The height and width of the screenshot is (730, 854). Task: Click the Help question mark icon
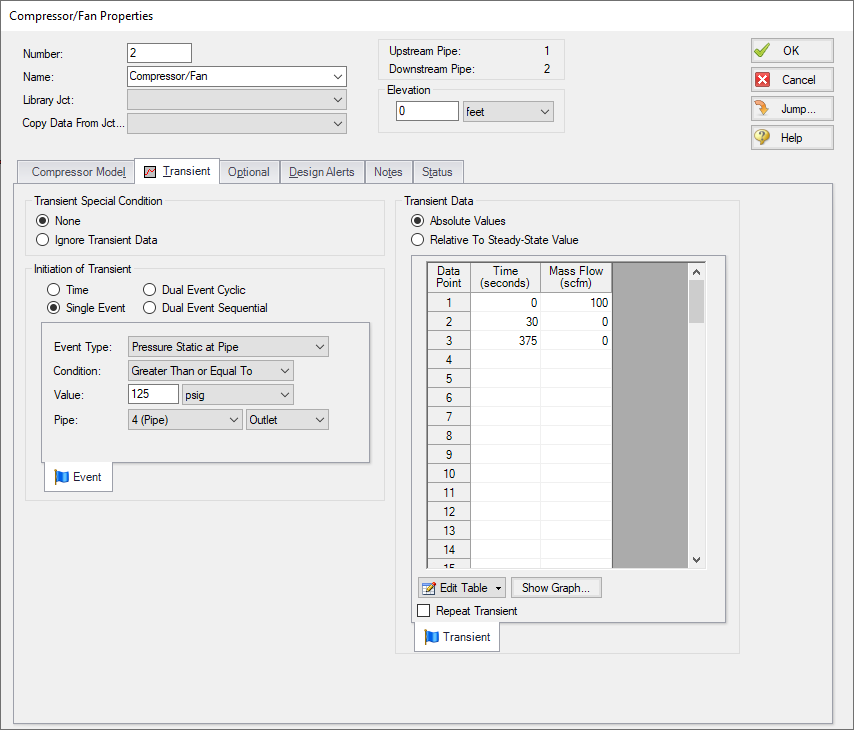click(x=763, y=138)
